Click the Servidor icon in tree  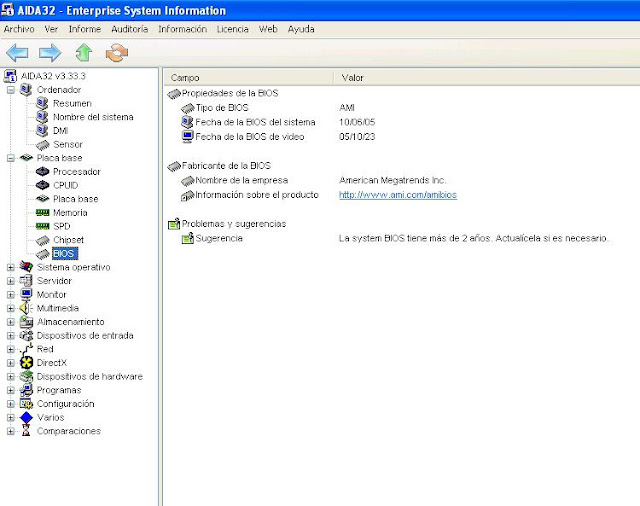click(x=26, y=281)
